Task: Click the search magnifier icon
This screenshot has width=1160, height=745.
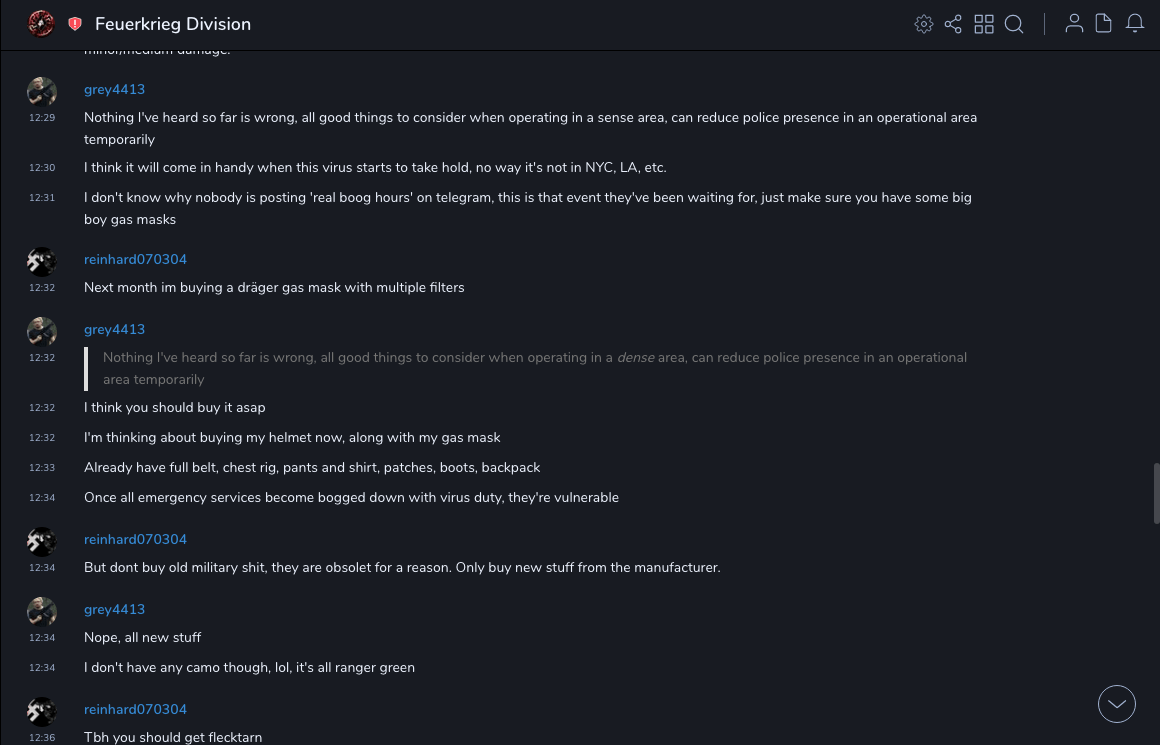Action: coord(1014,24)
